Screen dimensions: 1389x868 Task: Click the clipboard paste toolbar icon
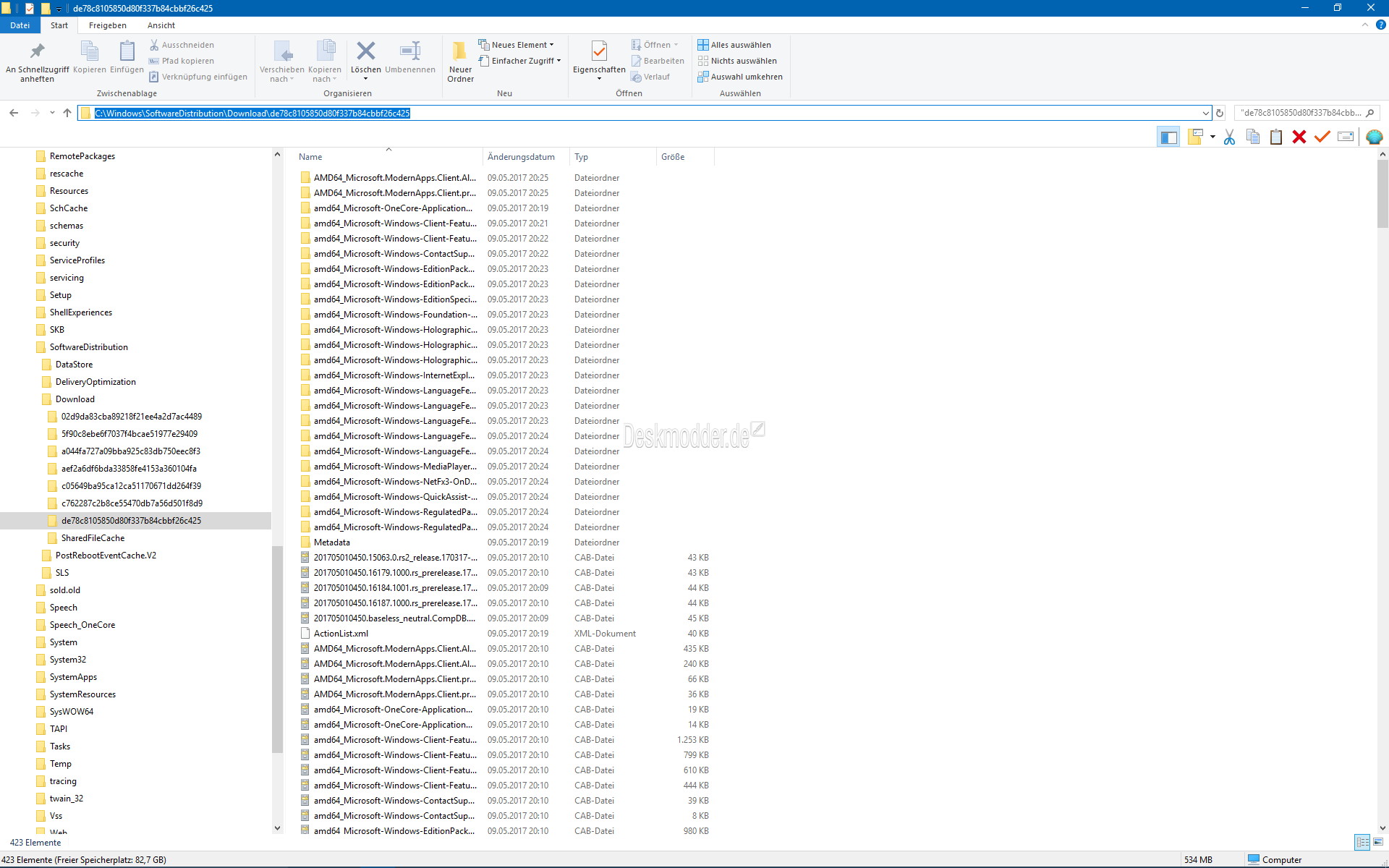1276,137
